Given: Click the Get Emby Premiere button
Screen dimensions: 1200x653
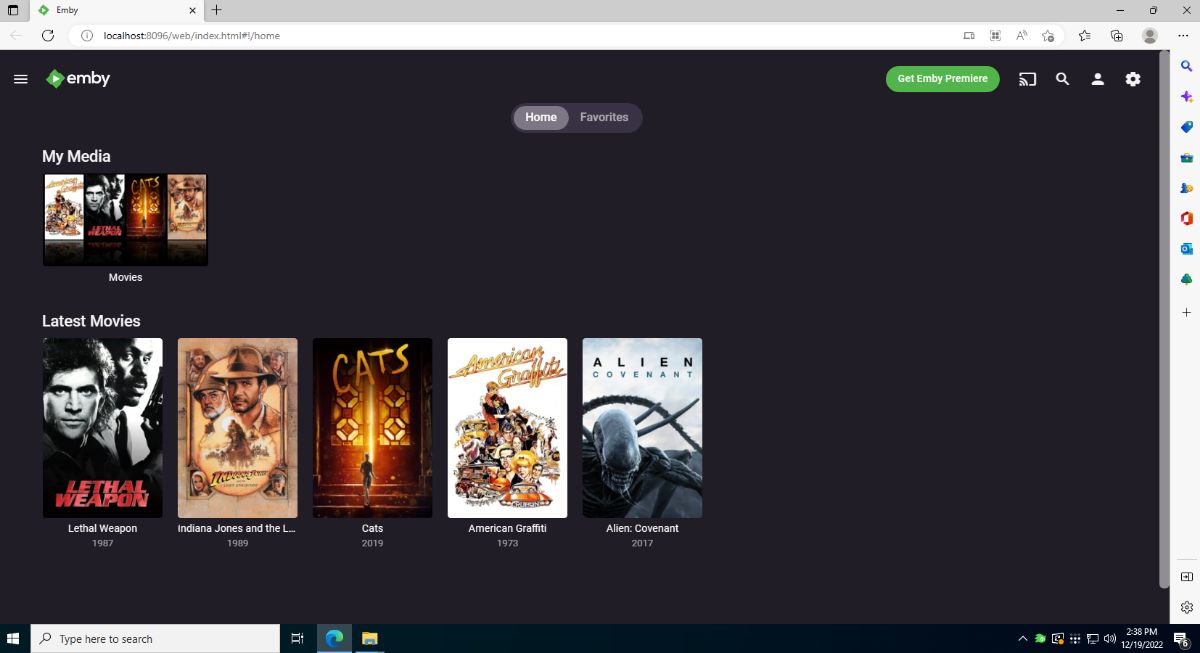Looking at the screenshot, I should click(941, 78).
